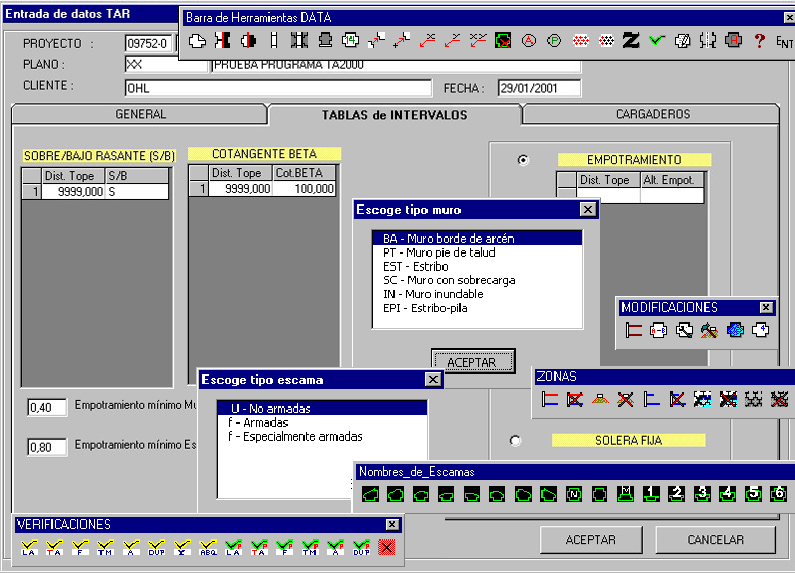Click the ENT icon in DATA toolbar
This screenshot has height=573, width=795.
pyautogui.click(x=784, y=42)
